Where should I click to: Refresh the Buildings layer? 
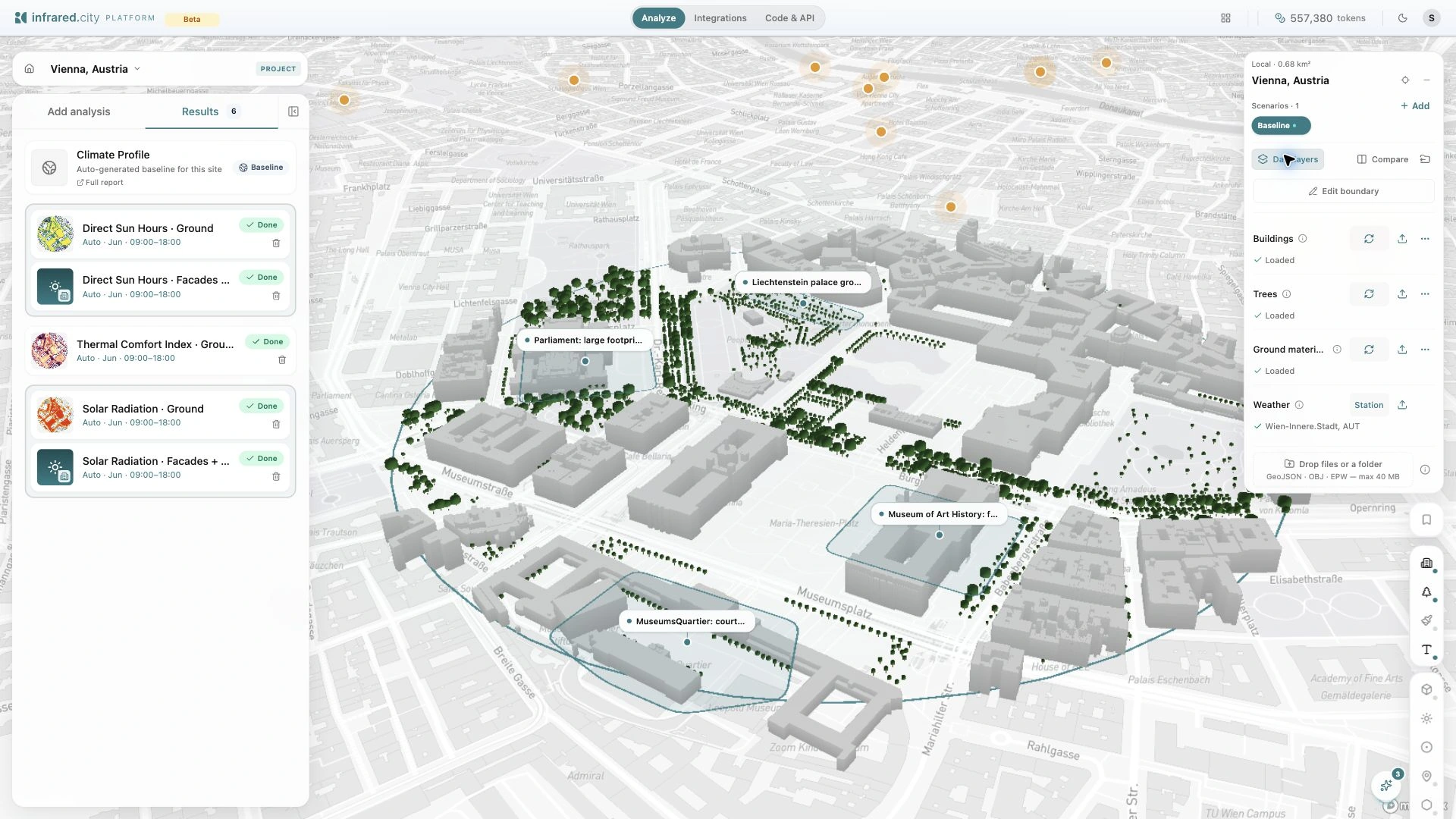(x=1369, y=239)
